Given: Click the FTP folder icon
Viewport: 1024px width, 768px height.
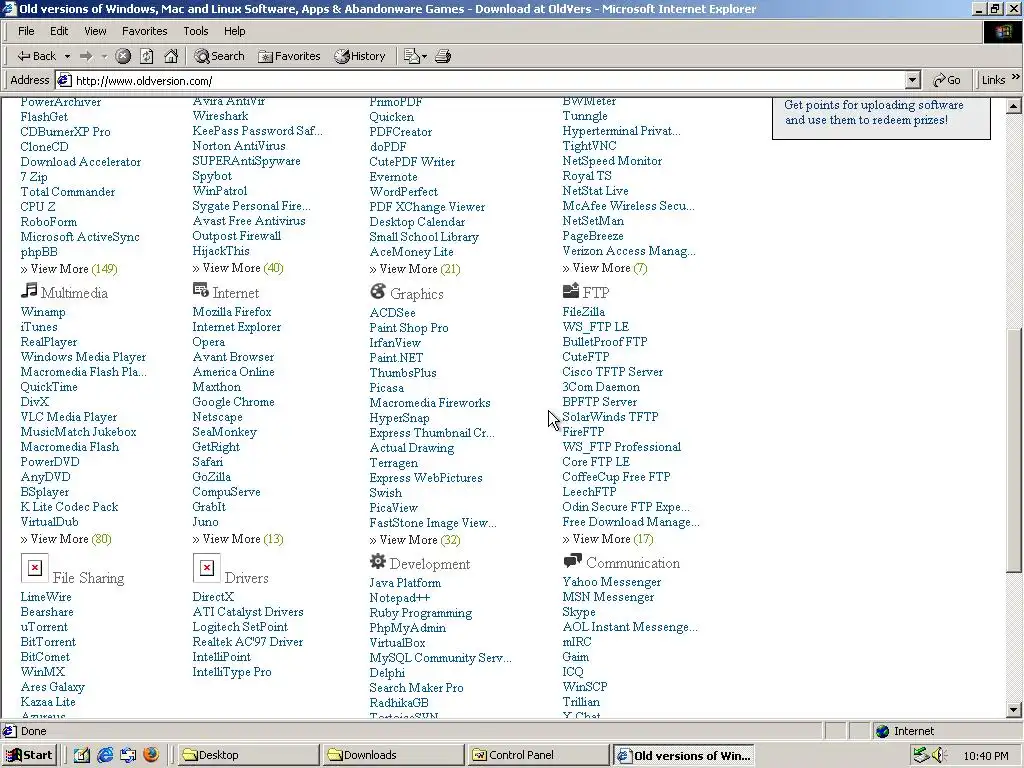Looking at the screenshot, I should (x=571, y=290).
